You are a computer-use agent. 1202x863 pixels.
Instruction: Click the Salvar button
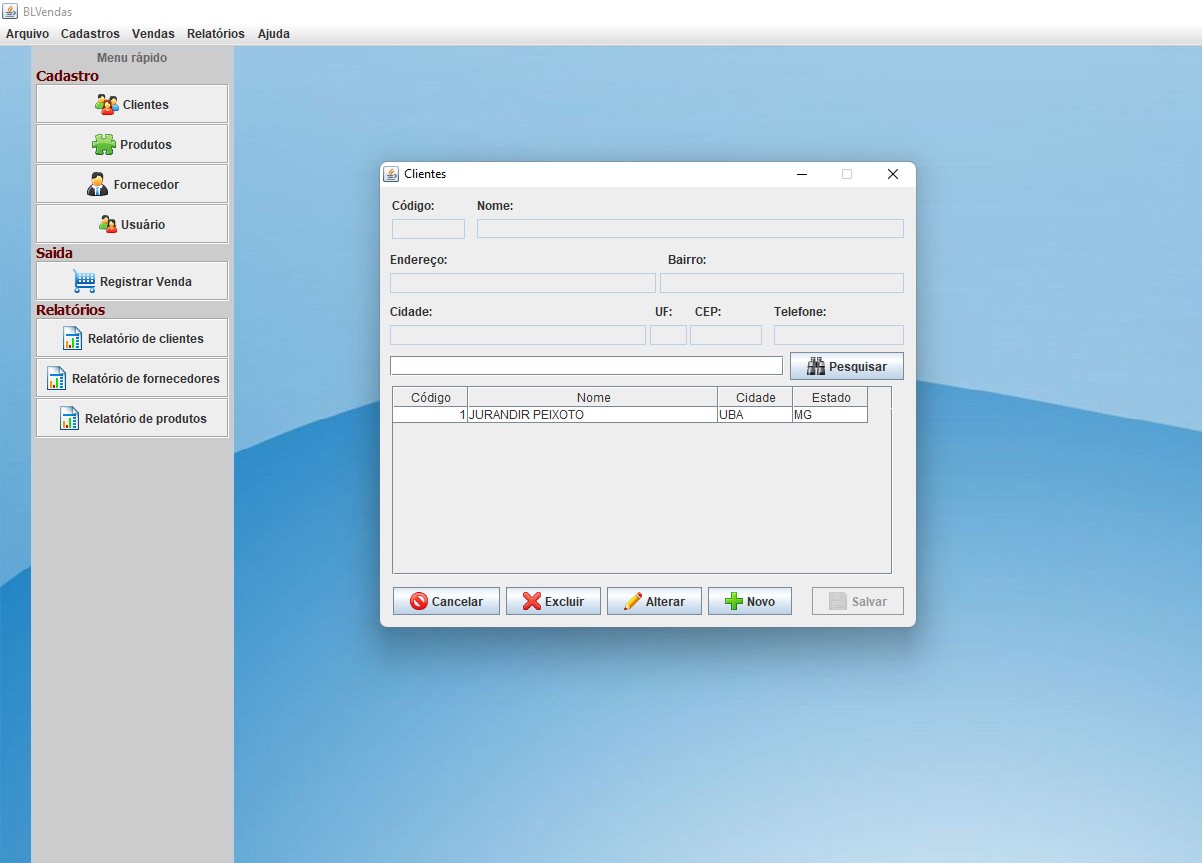pos(857,601)
